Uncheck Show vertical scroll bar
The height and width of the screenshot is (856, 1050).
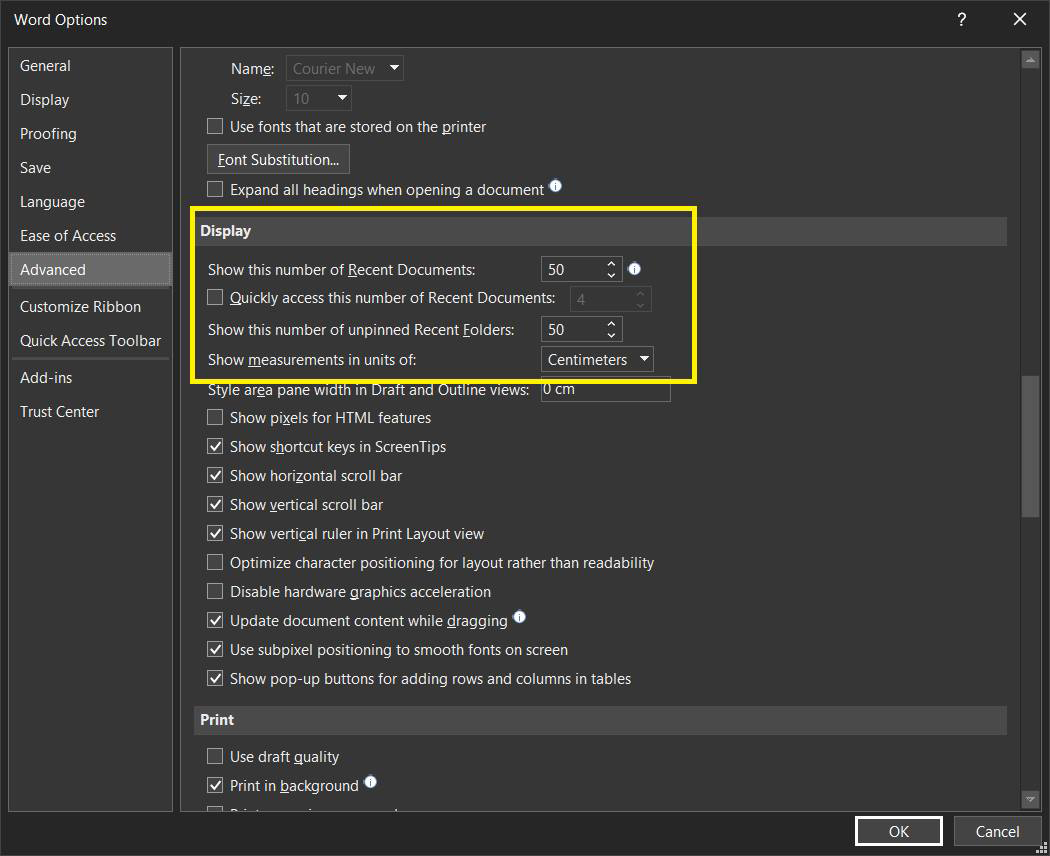point(215,505)
